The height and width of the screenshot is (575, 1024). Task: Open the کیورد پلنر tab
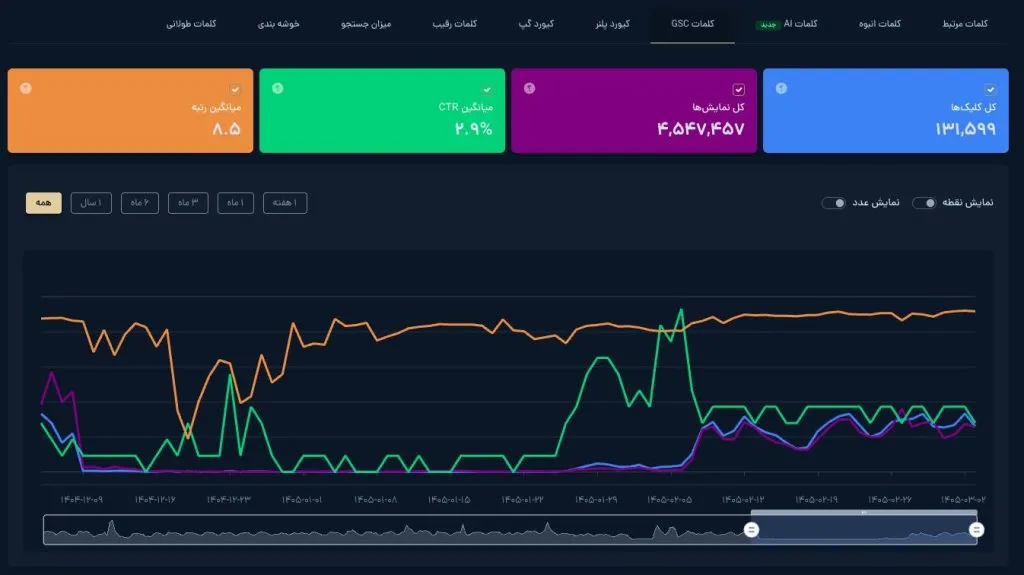tap(612, 24)
